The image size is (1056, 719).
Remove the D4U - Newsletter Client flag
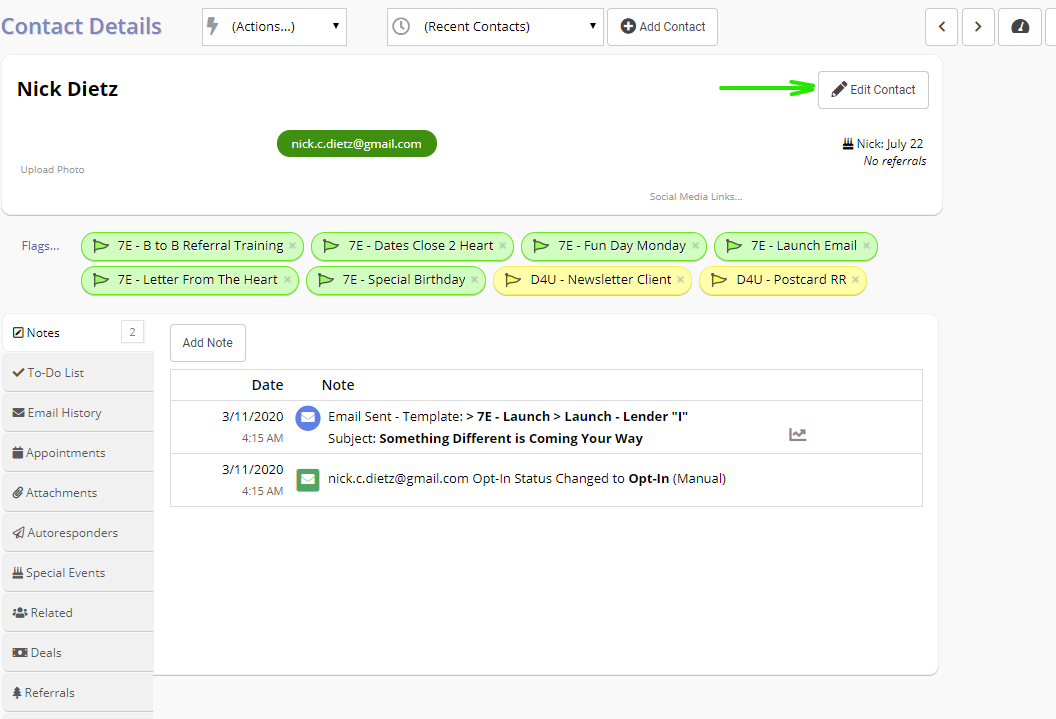(x=680, y=279)
